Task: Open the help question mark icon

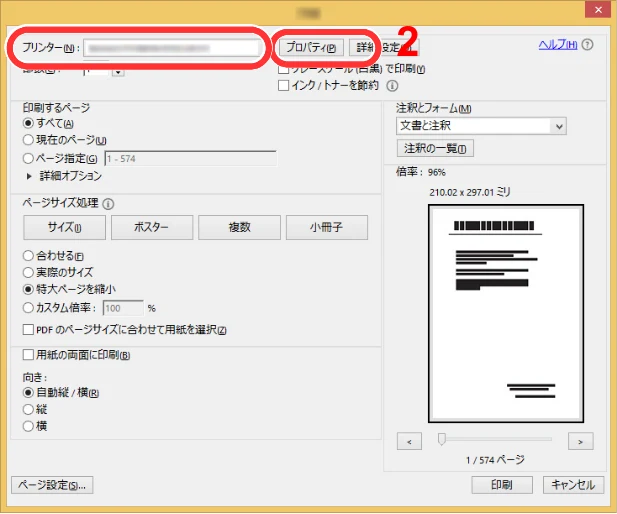Action: click(587, 45)
